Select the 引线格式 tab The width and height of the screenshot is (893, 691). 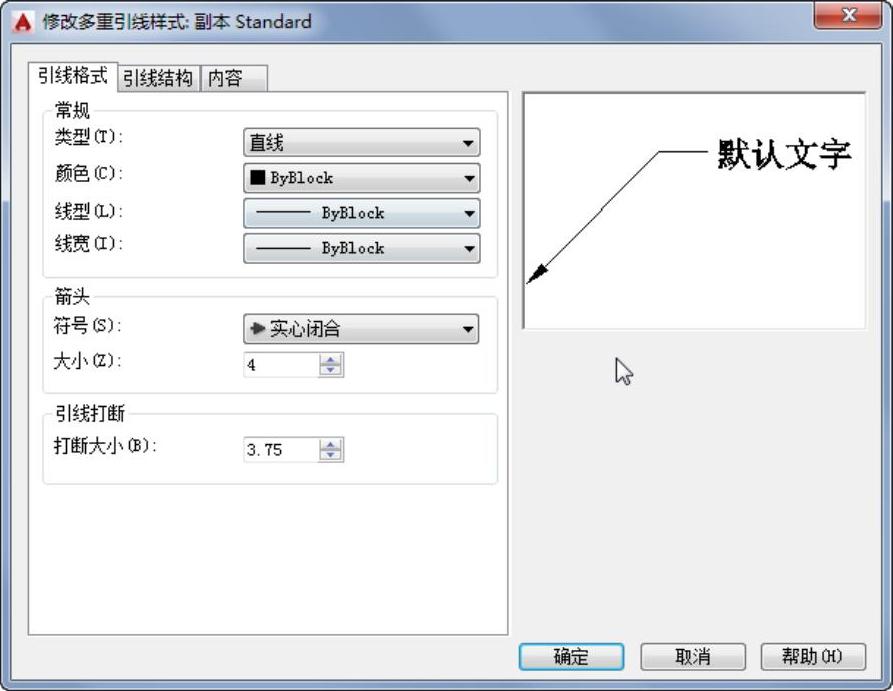[73, 76]
